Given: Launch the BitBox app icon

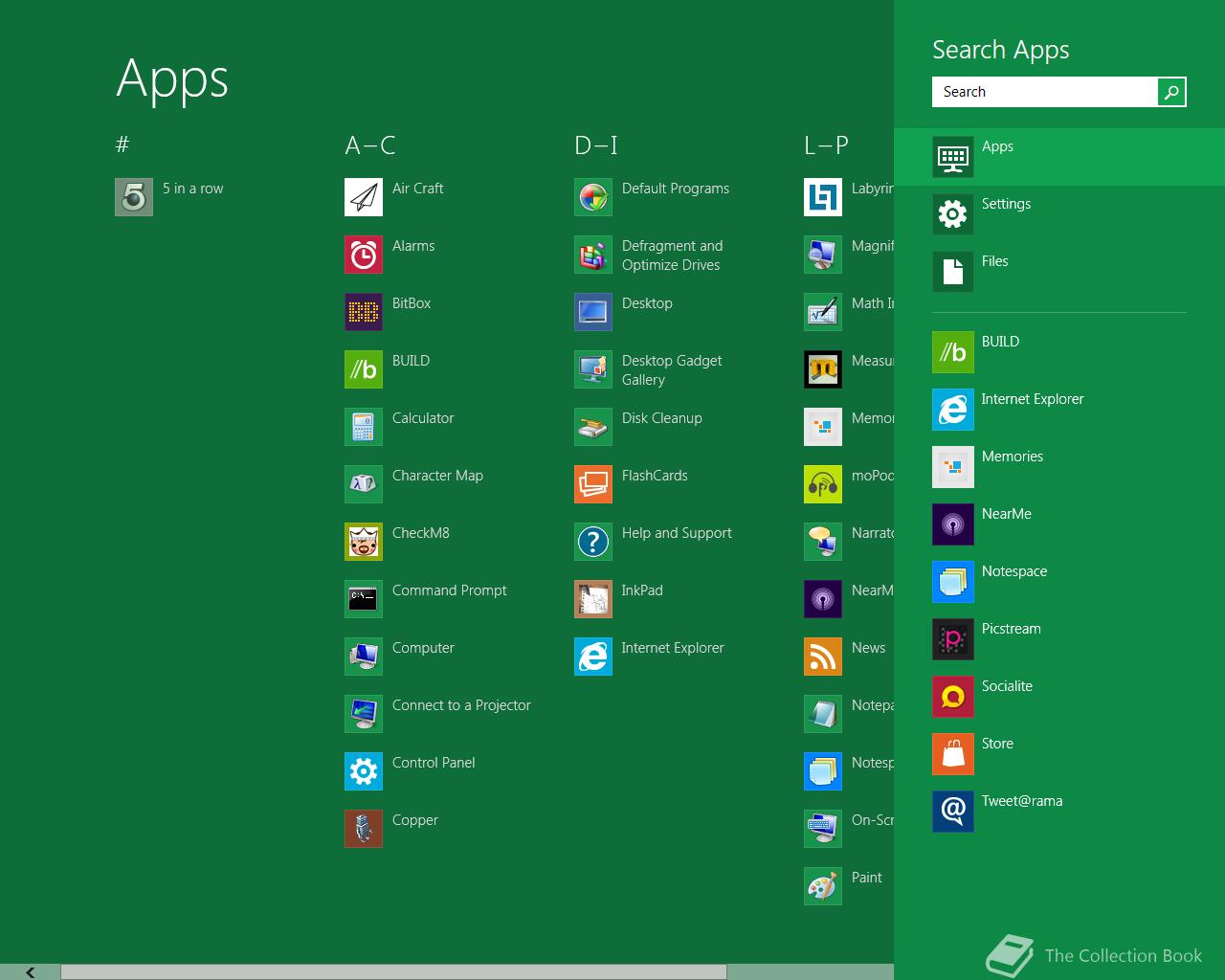Looking at the screenshot, I should tap(364, 312).
